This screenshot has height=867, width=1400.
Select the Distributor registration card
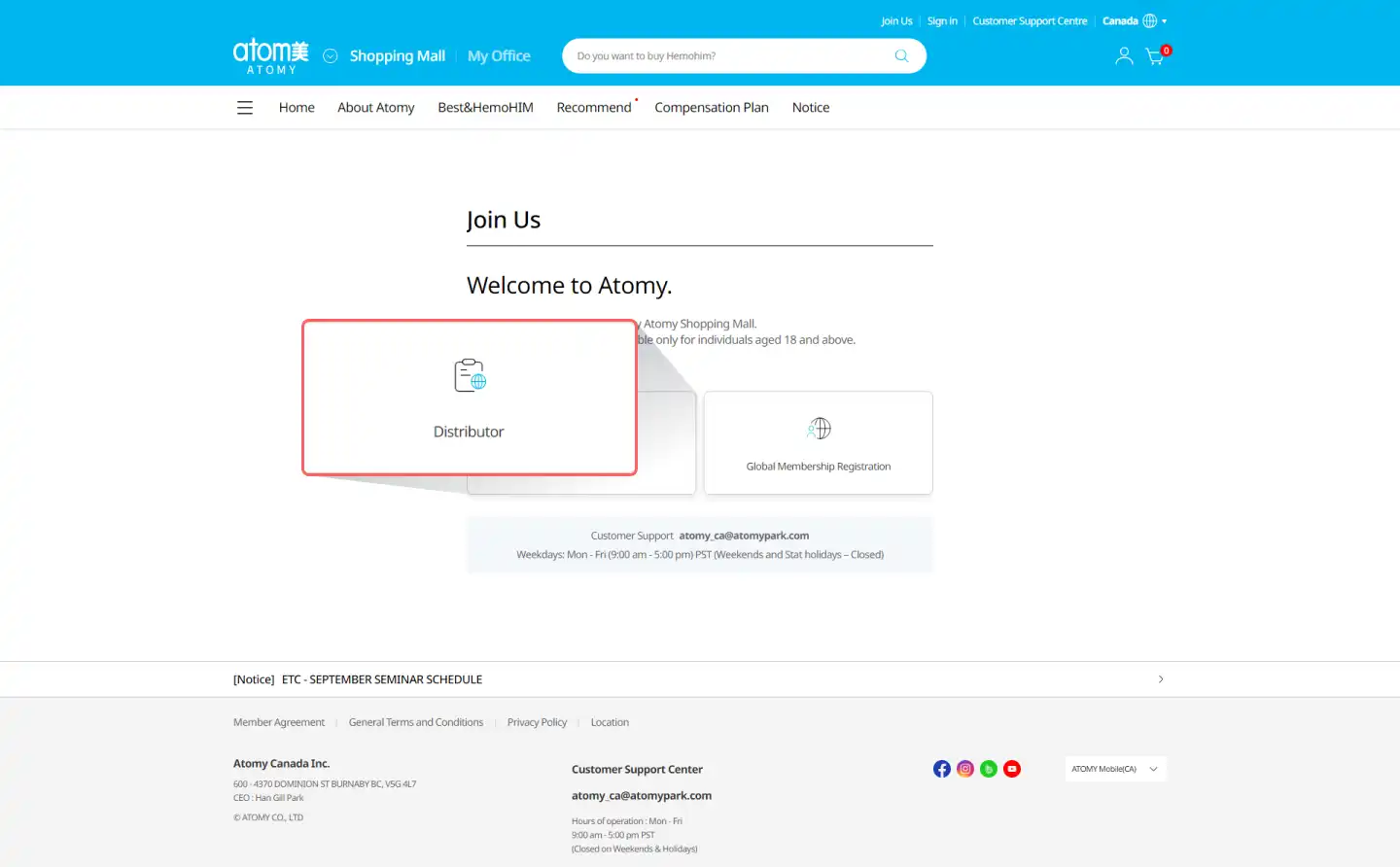coord(470,399)
